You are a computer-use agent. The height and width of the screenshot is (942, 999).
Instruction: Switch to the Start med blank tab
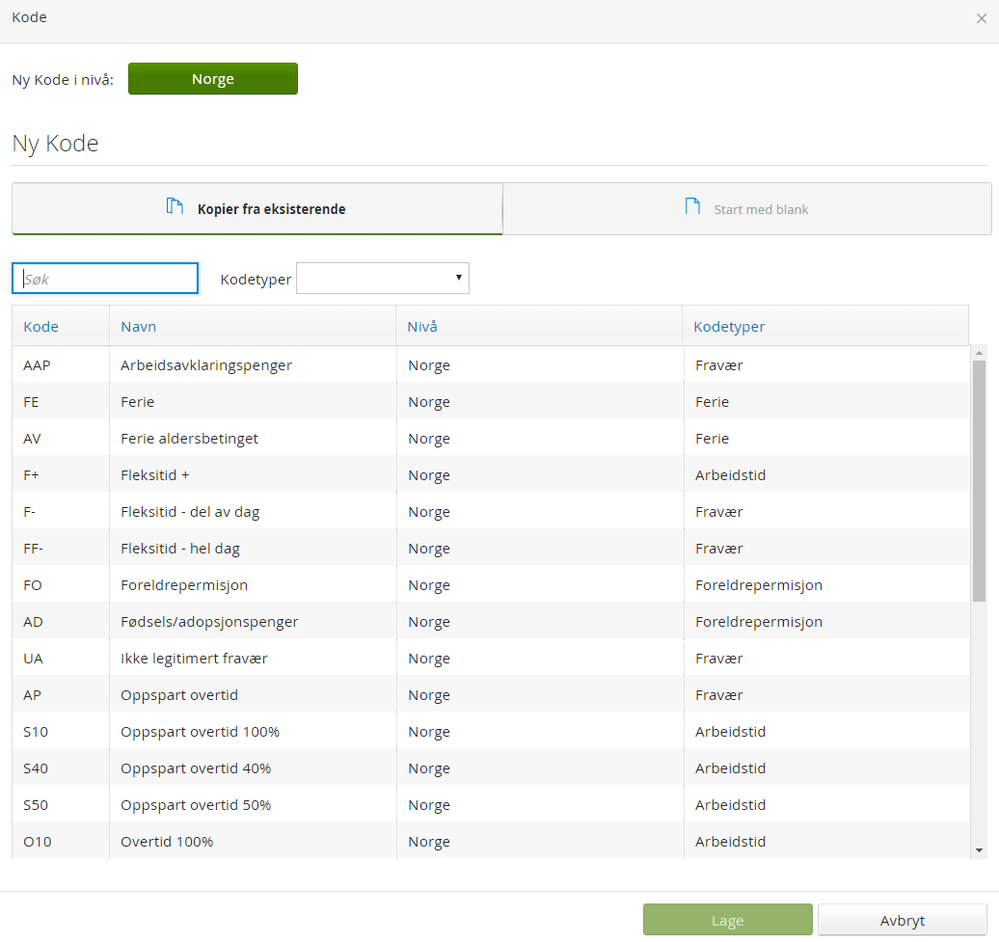pyautogui.click(x=747, y=209)
